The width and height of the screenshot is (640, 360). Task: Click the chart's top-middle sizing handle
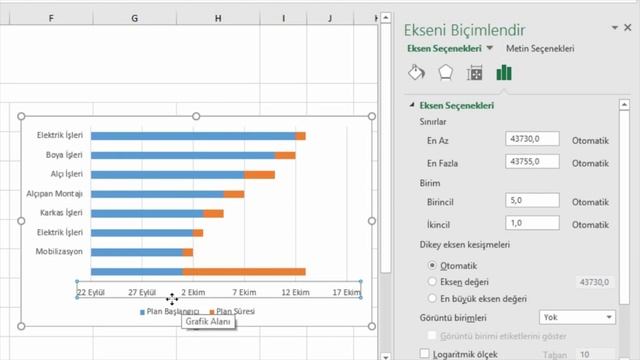click(x=196, y=116)
